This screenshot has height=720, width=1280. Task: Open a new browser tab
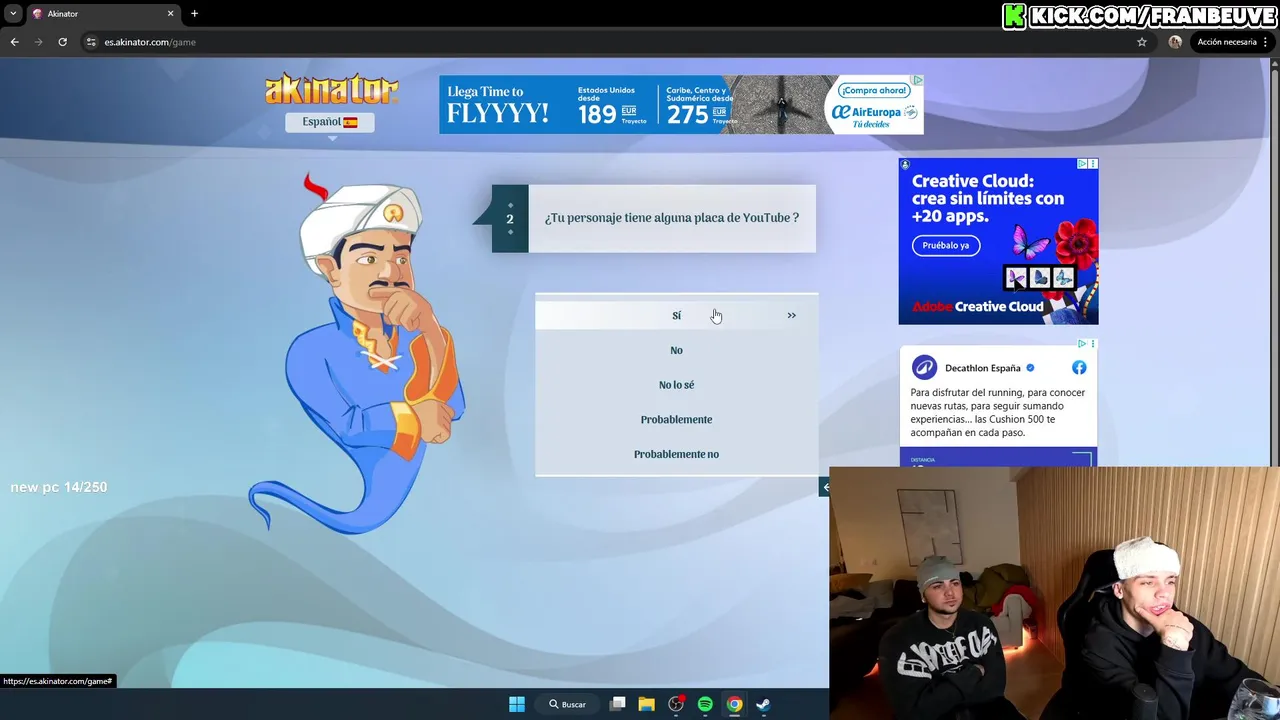pyautogui.click(x=194, y=14)
